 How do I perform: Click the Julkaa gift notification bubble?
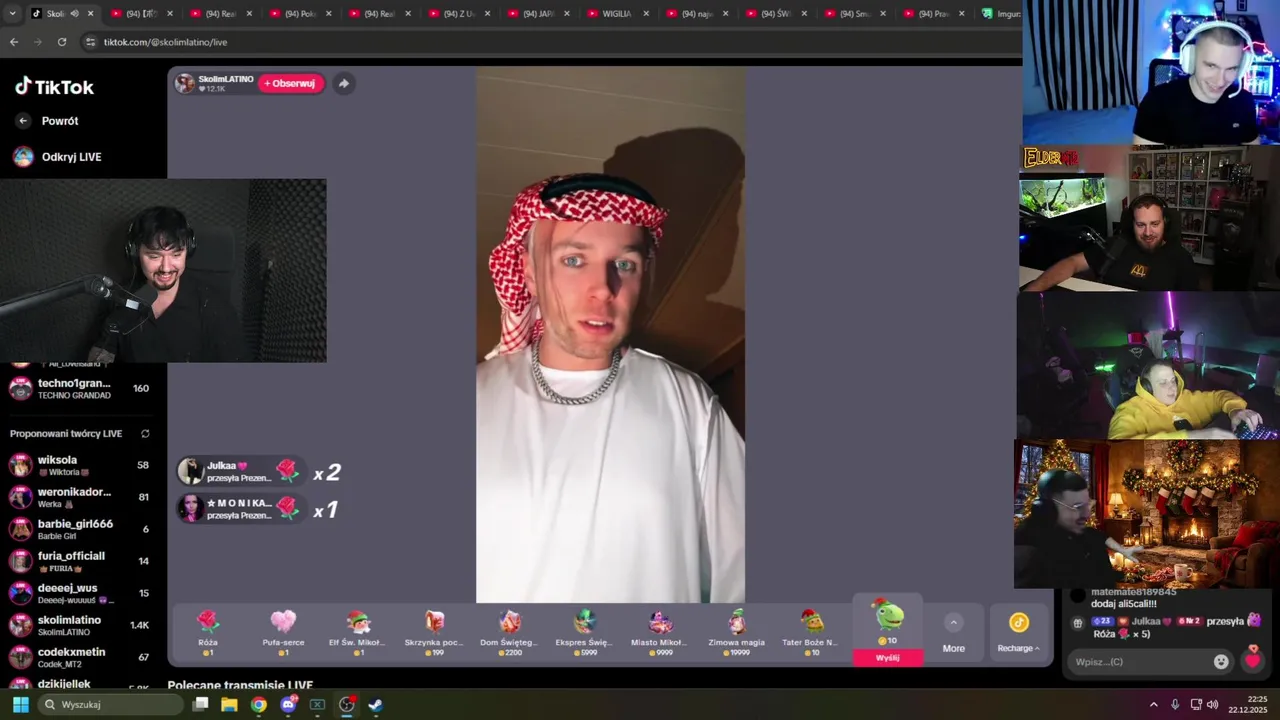tap(240, 471)
